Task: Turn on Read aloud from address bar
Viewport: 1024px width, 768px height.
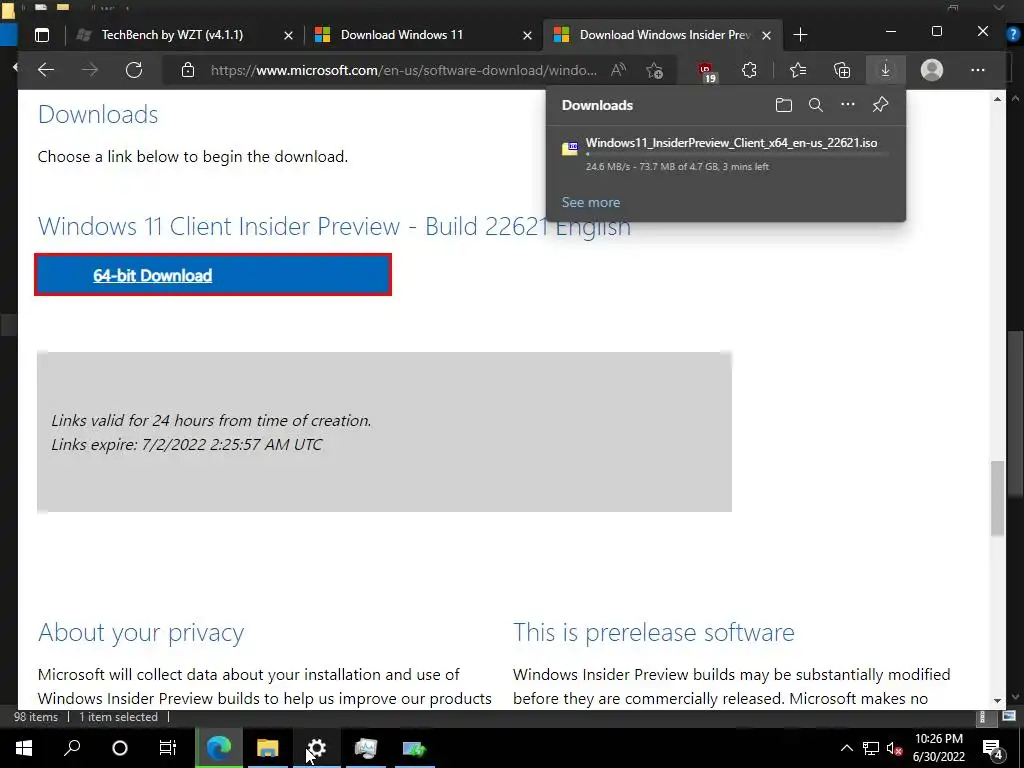Action: (618, 70)
